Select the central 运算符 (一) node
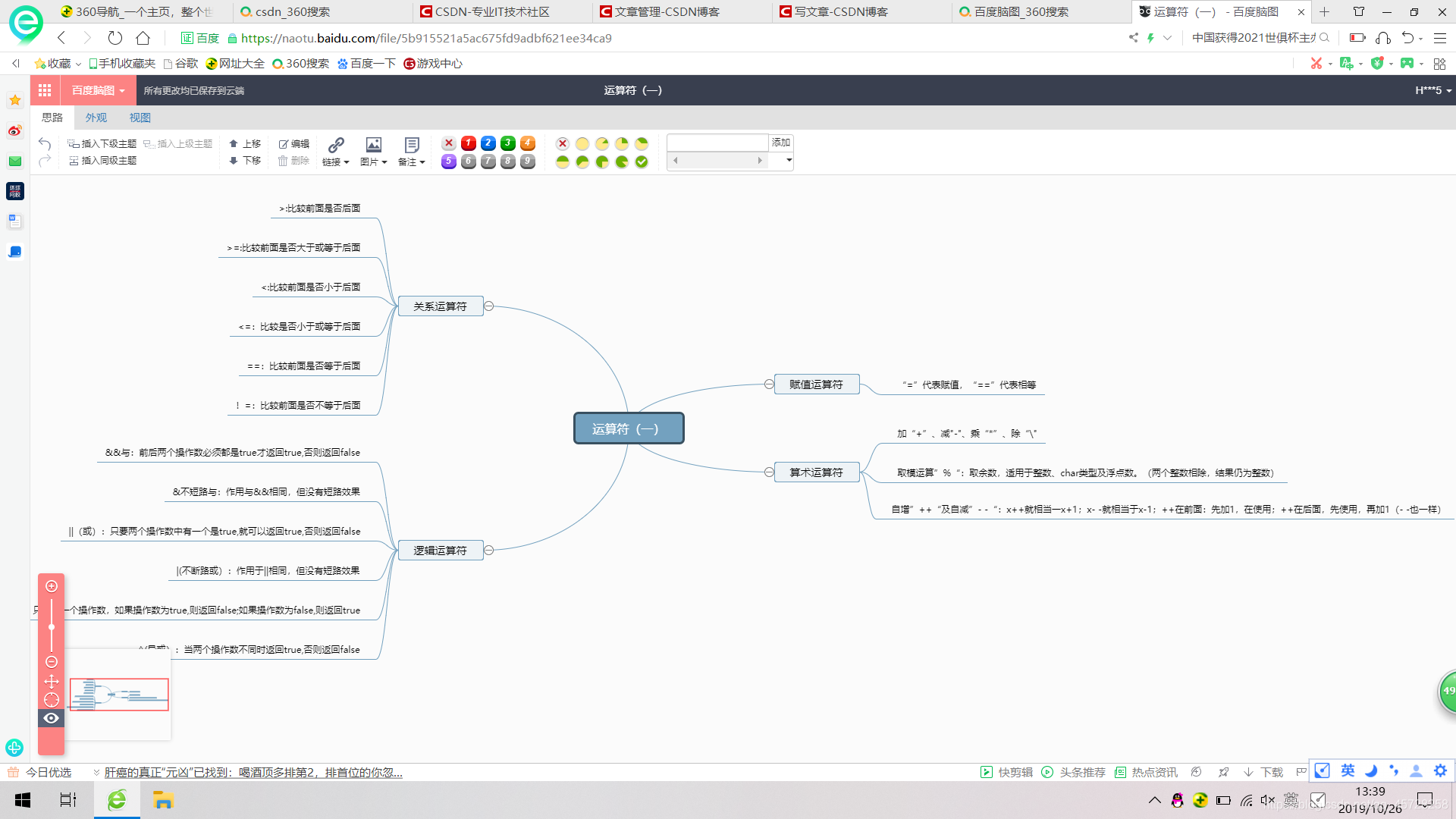 tap(629, 428)
